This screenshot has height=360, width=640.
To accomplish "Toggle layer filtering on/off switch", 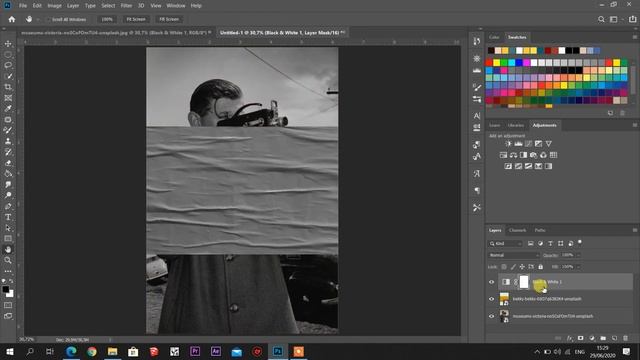I will (580, 242).
